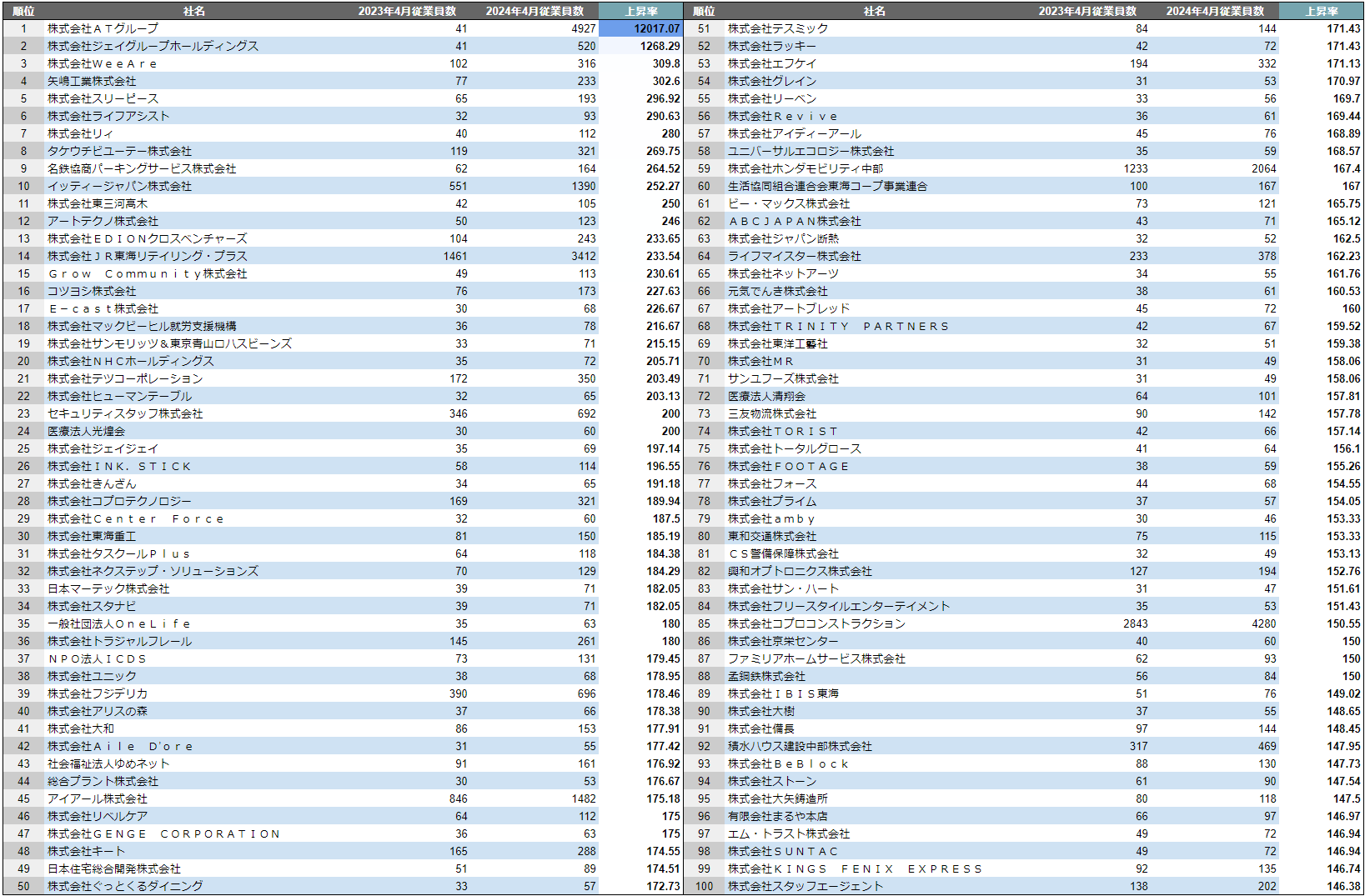The image size is (1365, 896).
Task: Select the name 興和オプトロニクス株式会社
Action: pos(800,571)
